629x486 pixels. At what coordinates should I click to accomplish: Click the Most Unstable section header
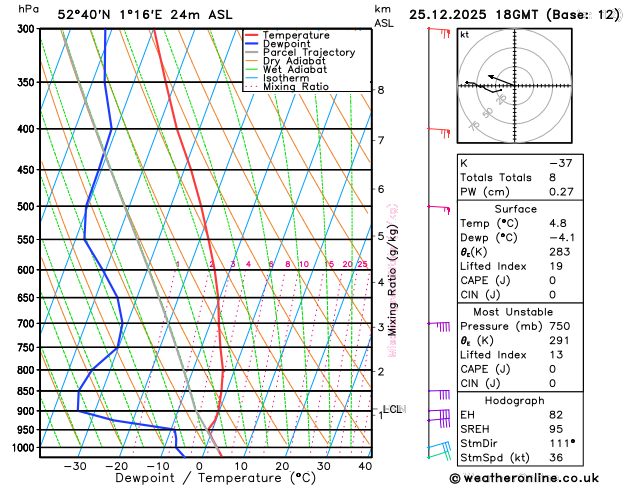[513, 312]
